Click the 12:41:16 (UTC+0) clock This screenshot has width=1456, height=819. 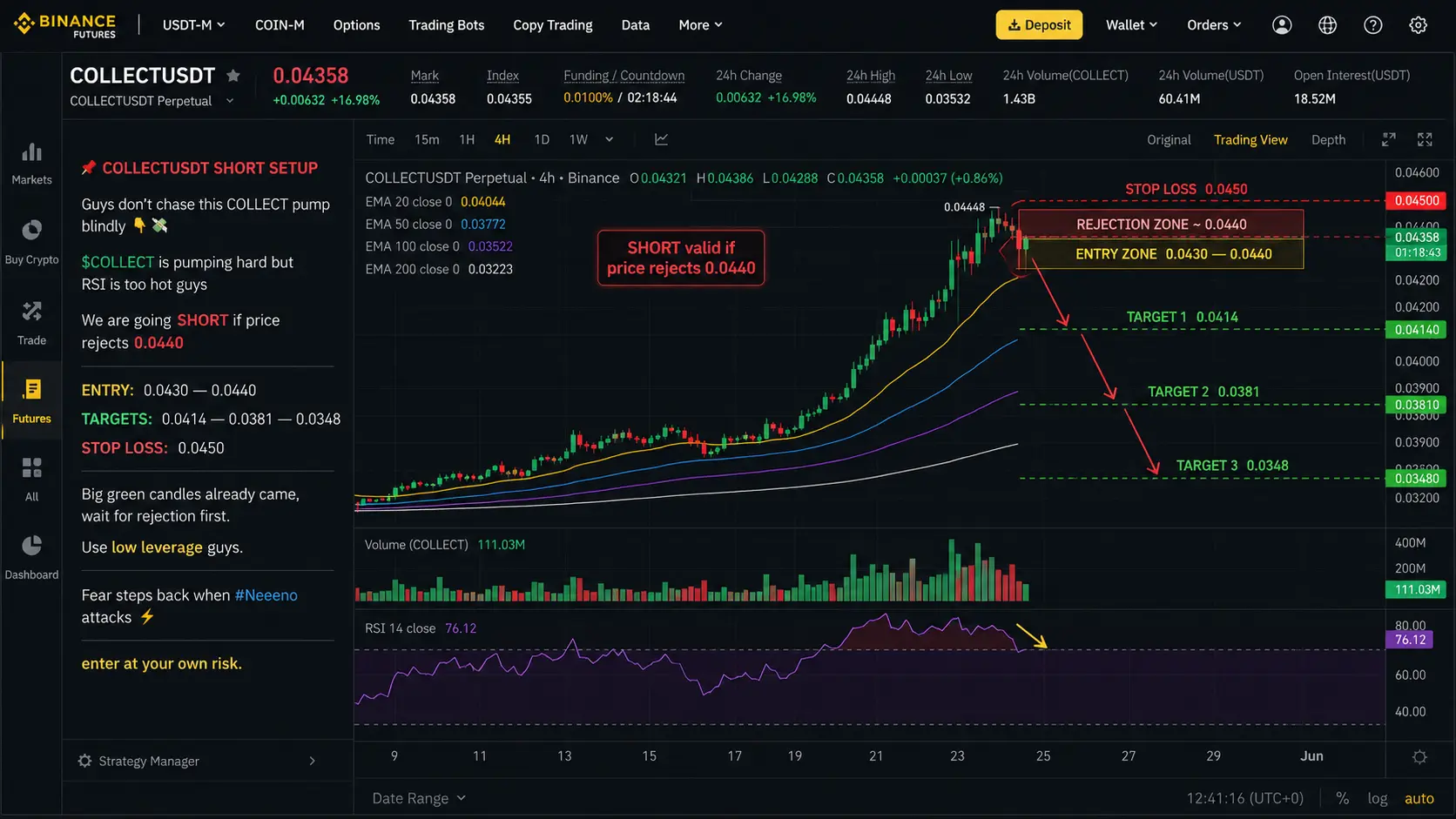[x=1244, y=798]
